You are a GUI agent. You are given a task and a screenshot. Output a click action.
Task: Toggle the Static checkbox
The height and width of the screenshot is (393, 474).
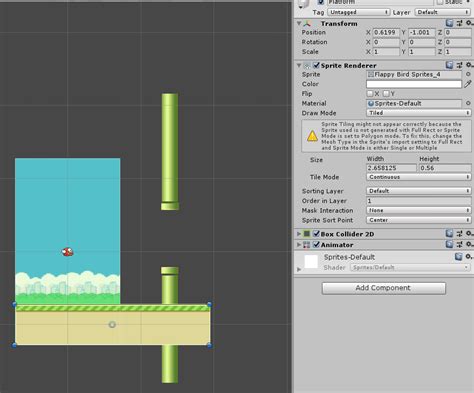pos(440,2)
